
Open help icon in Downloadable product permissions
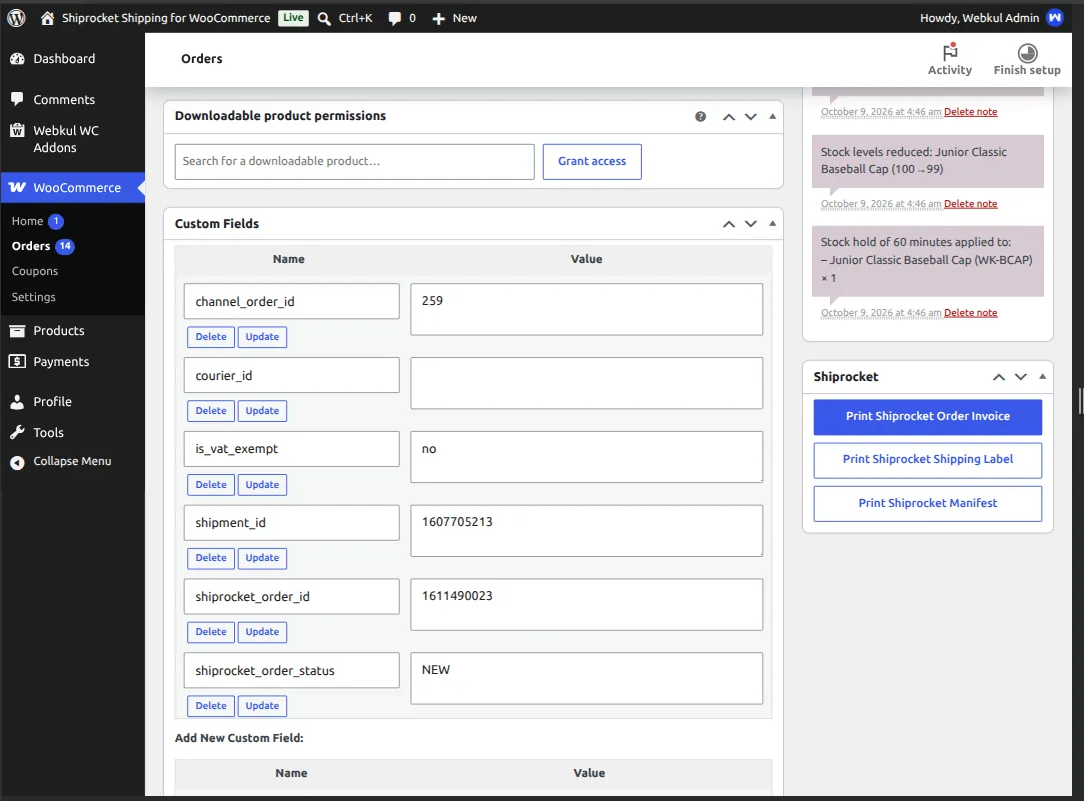700,117
